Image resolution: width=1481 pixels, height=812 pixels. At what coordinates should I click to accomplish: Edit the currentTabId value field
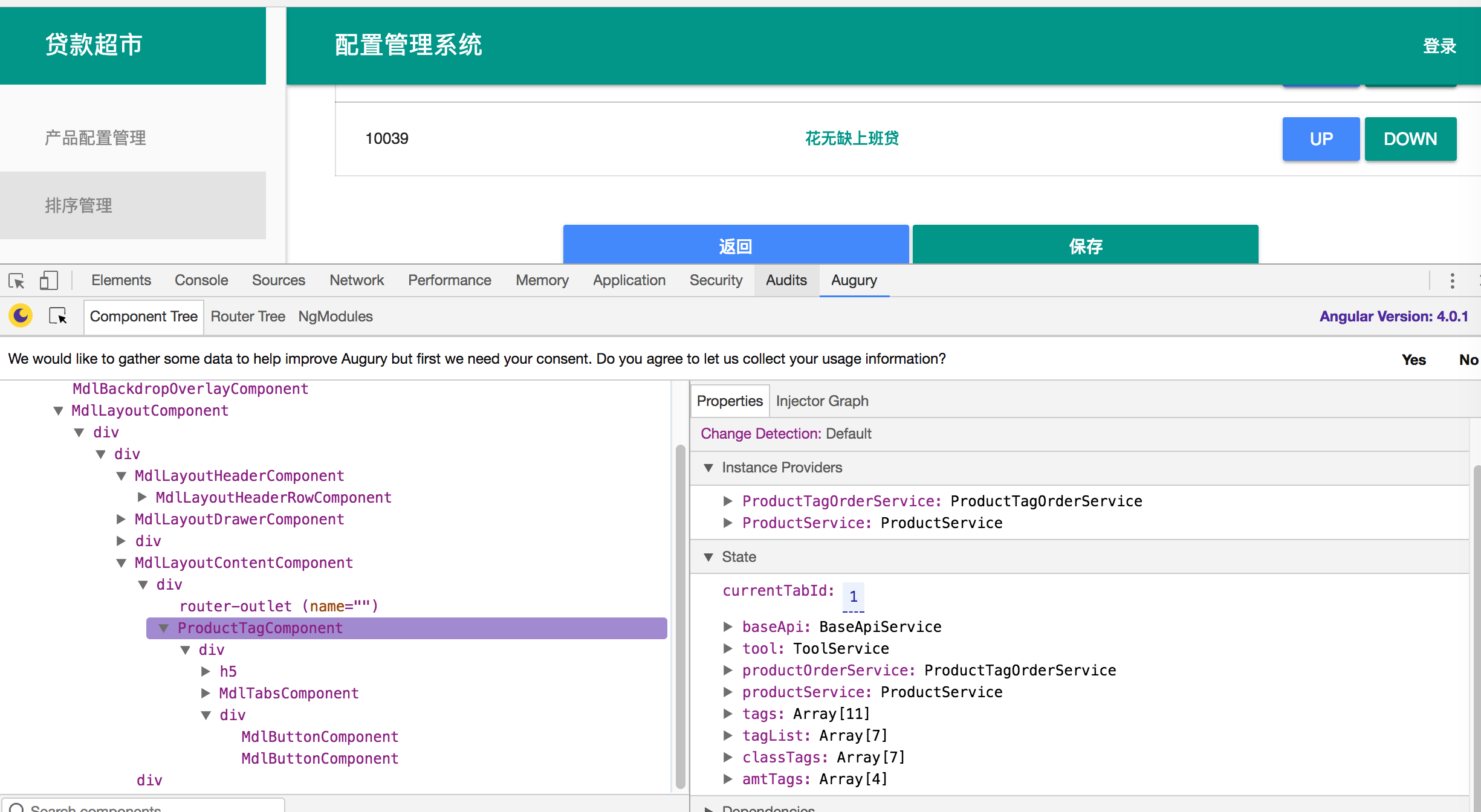click(853, 597)
